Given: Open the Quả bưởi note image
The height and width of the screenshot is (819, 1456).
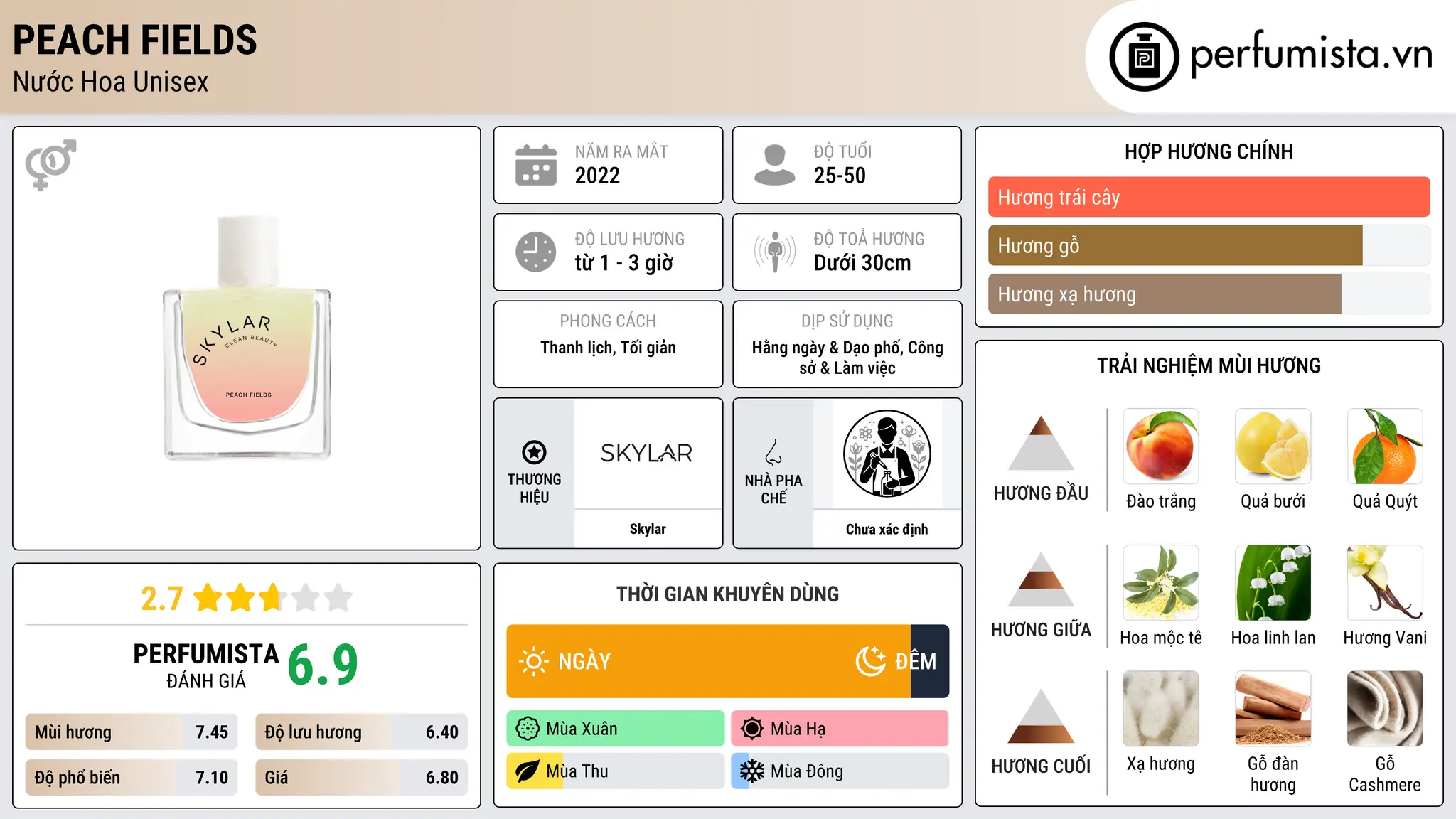Looking at the screenshot, I should (1273, 446).
